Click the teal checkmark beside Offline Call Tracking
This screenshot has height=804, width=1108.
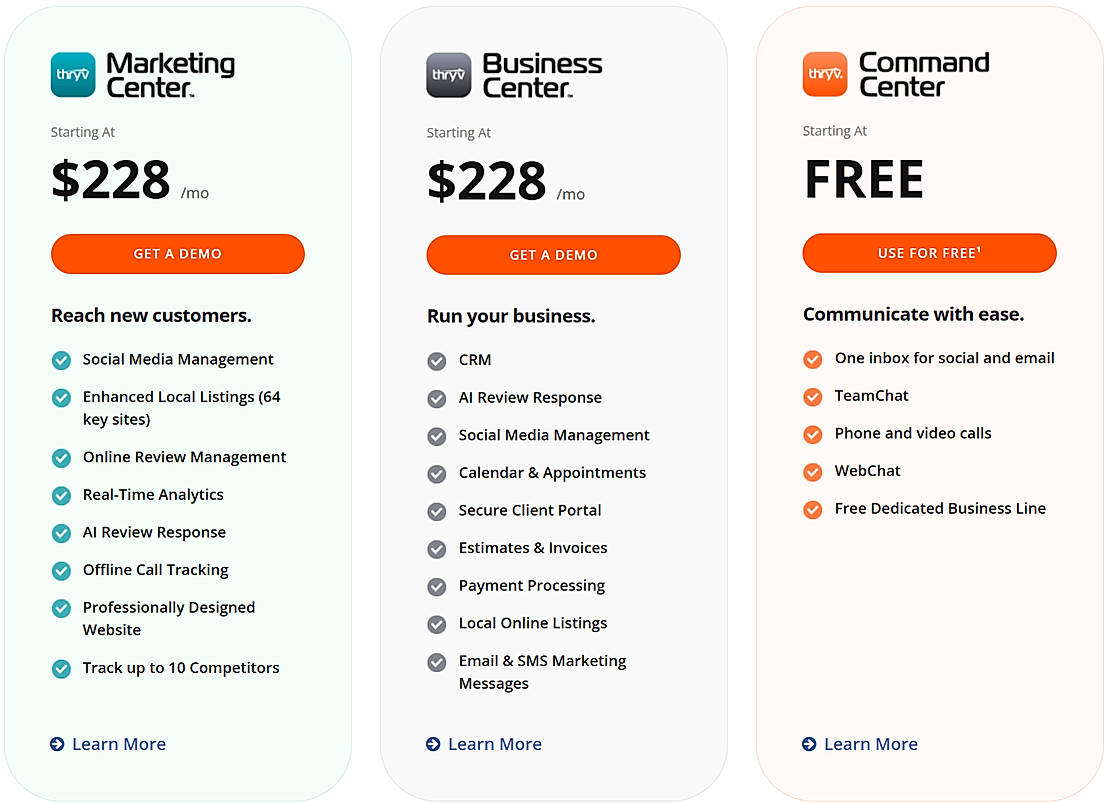click(61, 570)
